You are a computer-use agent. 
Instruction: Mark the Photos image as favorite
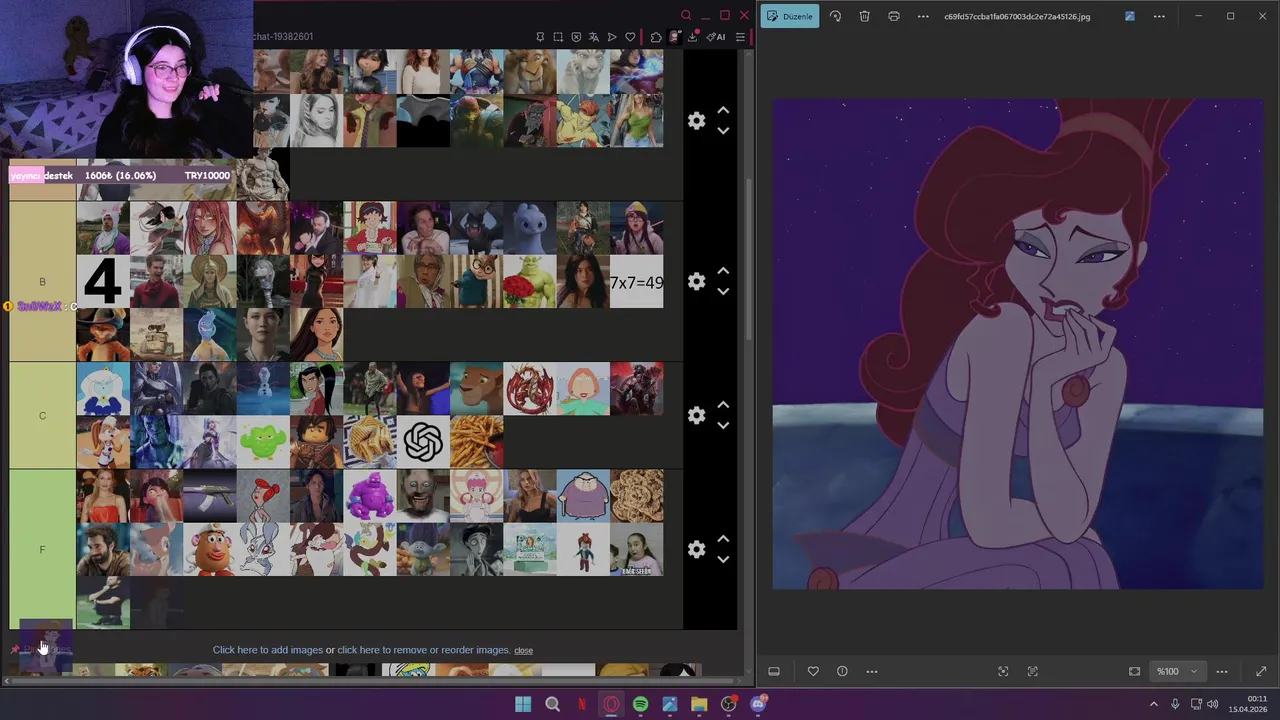coord(813,671)
